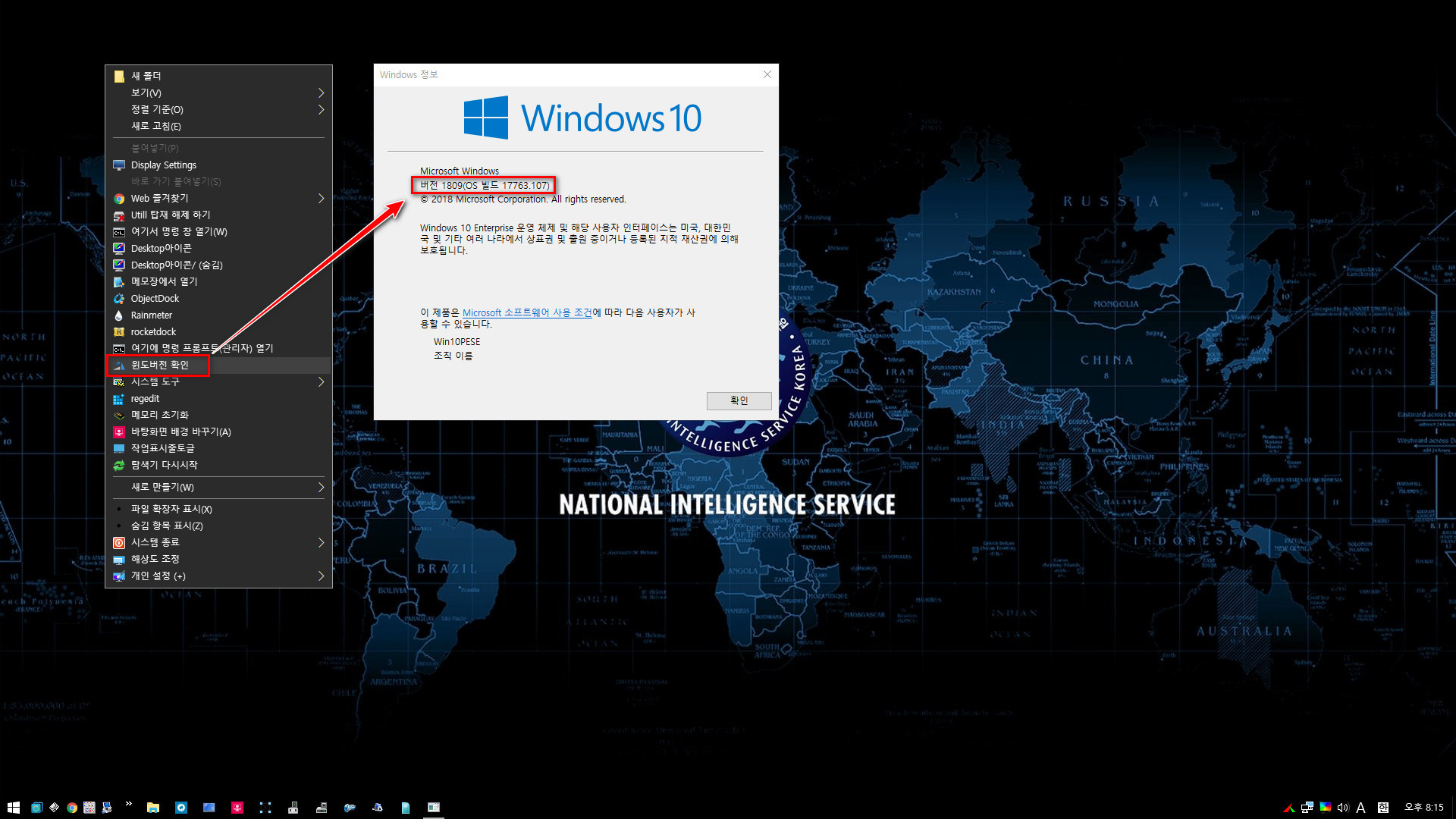The image size is (1456, 819).
Task: Launch Rainmeter from context menu
Action: [x=218, y=315]
